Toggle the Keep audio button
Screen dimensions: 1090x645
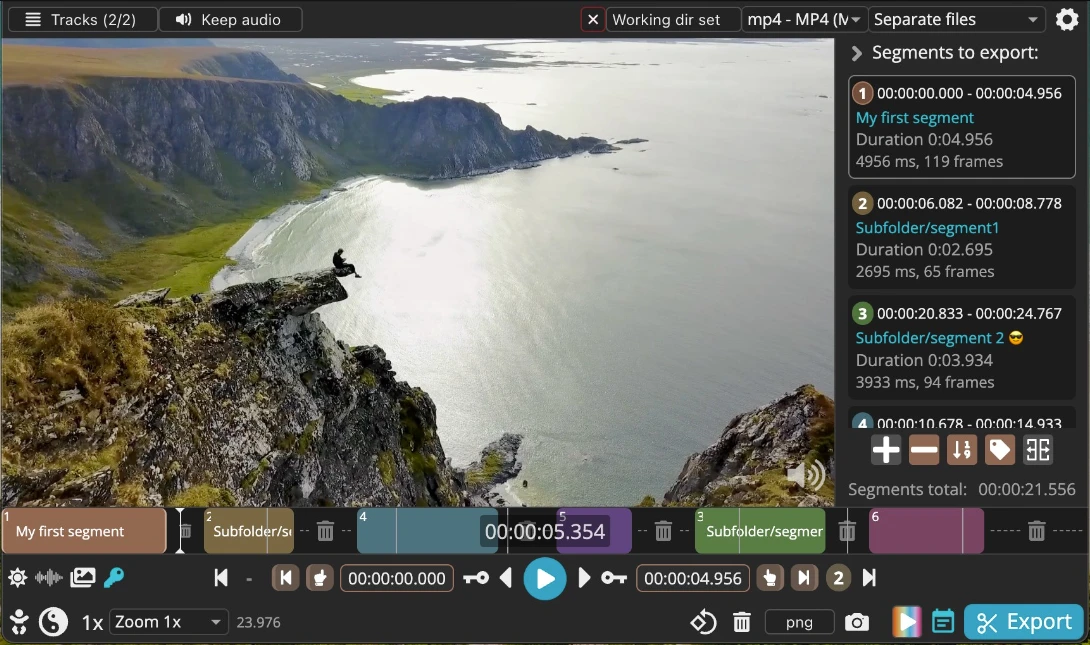coord(231,19)
